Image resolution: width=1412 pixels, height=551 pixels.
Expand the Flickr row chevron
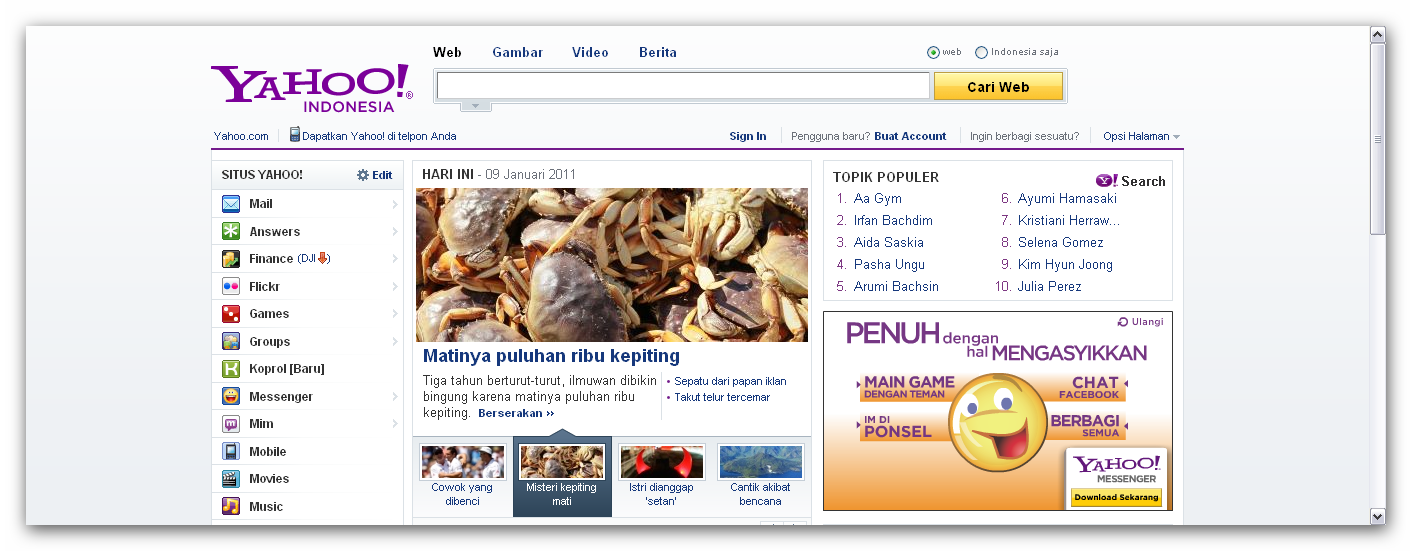395,286
